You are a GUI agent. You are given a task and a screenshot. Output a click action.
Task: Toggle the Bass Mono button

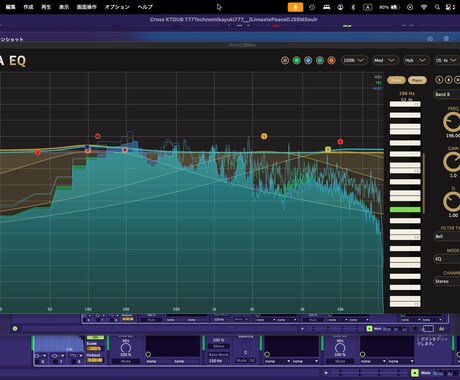[x=219, y=355]
